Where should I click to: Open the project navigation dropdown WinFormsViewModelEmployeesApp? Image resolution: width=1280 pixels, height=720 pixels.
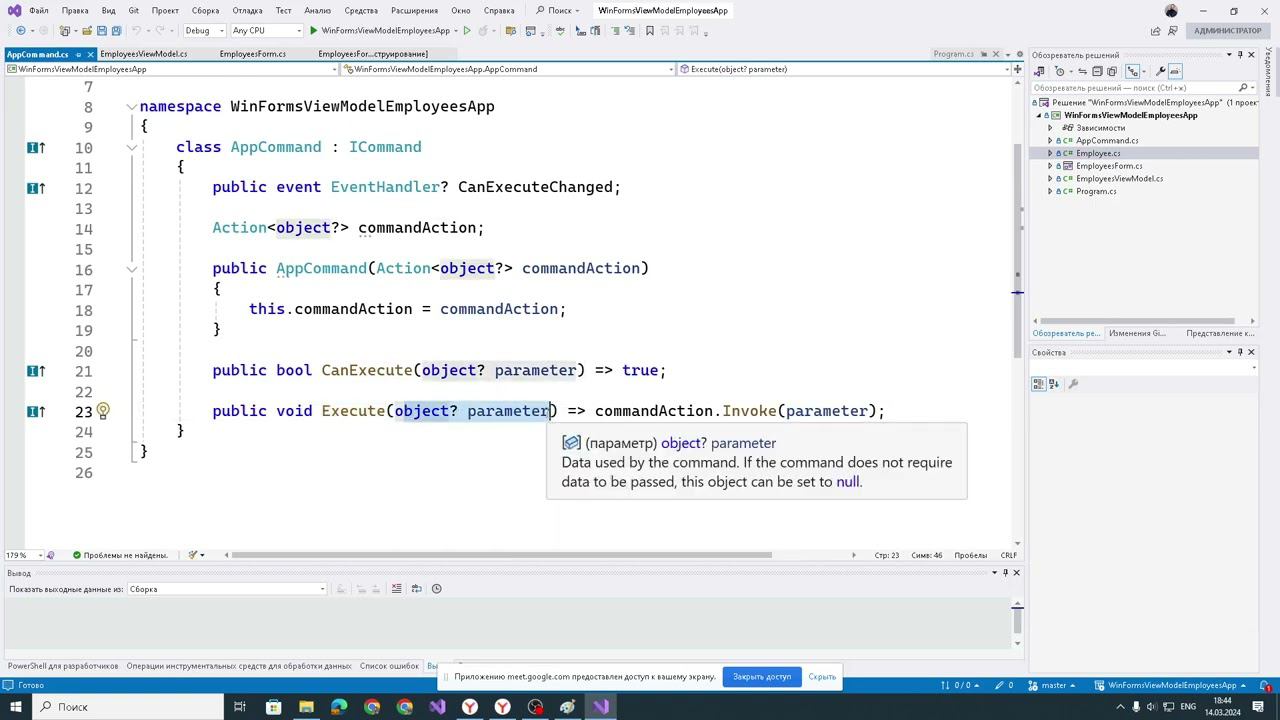tap(172, 69)
